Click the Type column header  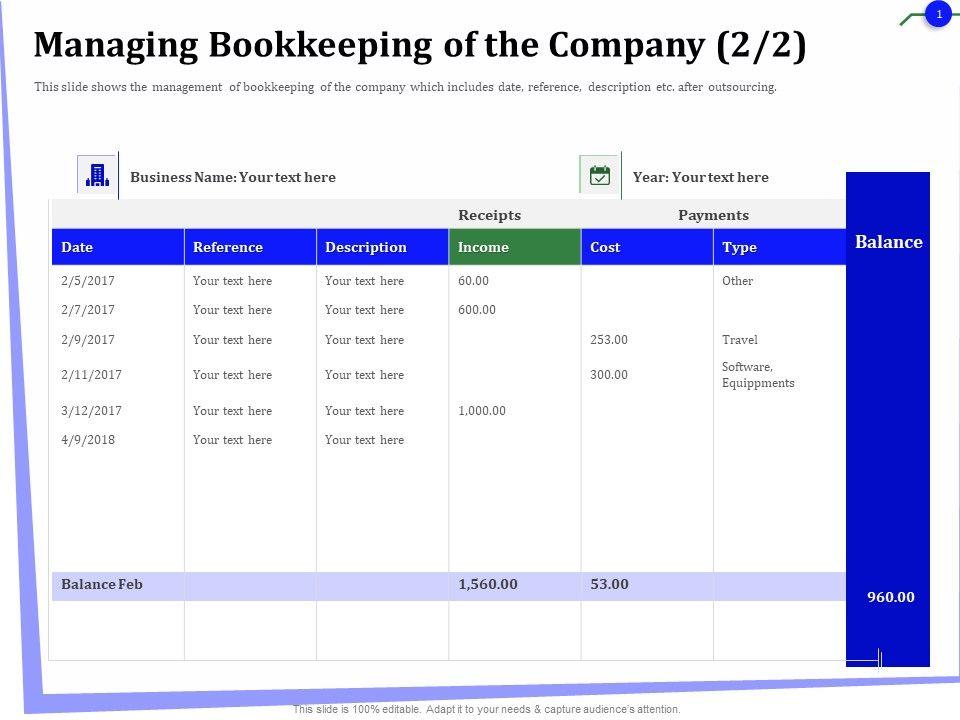(x=740, y=247)
